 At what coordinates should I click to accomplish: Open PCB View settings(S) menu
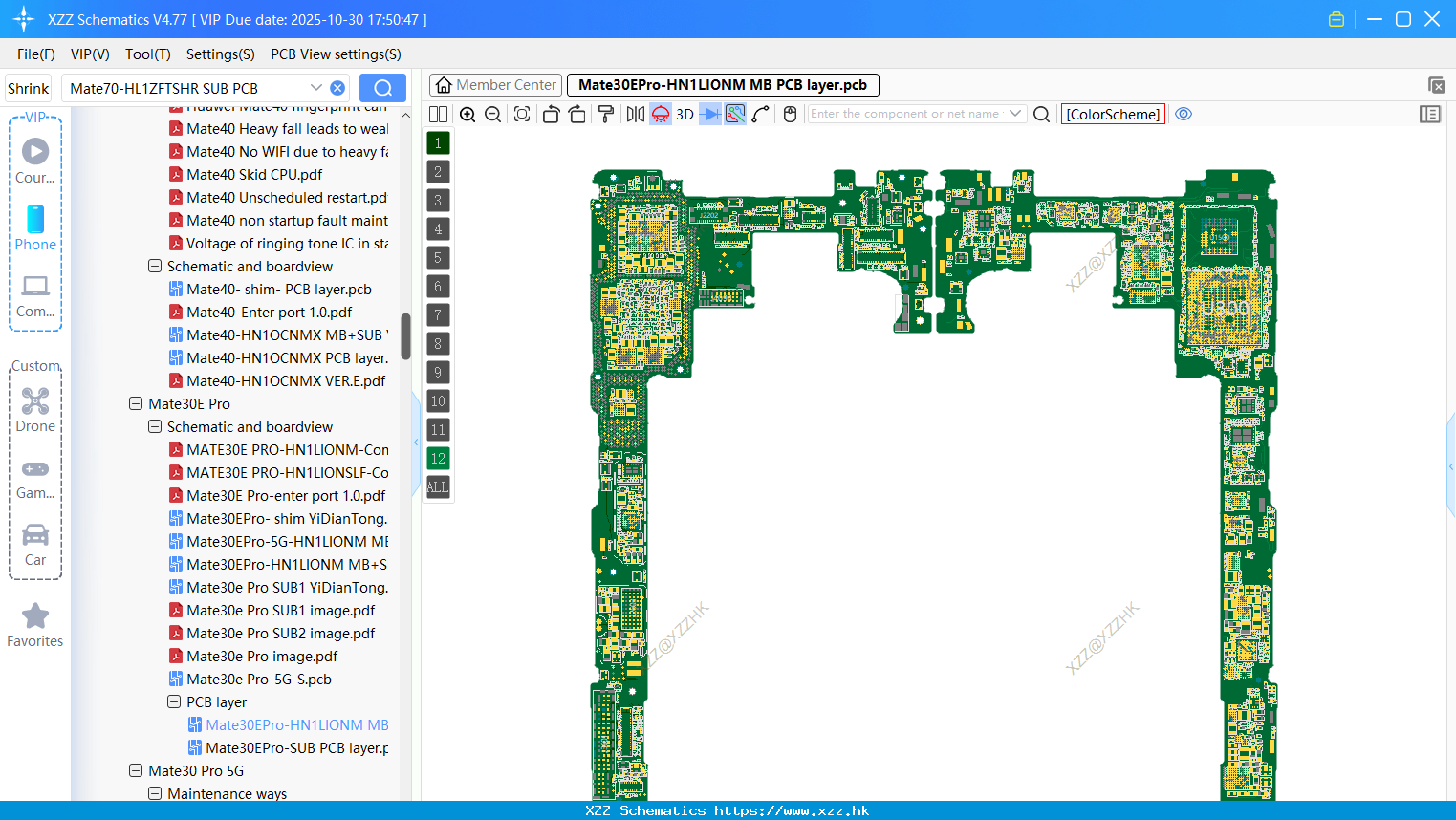336,54
